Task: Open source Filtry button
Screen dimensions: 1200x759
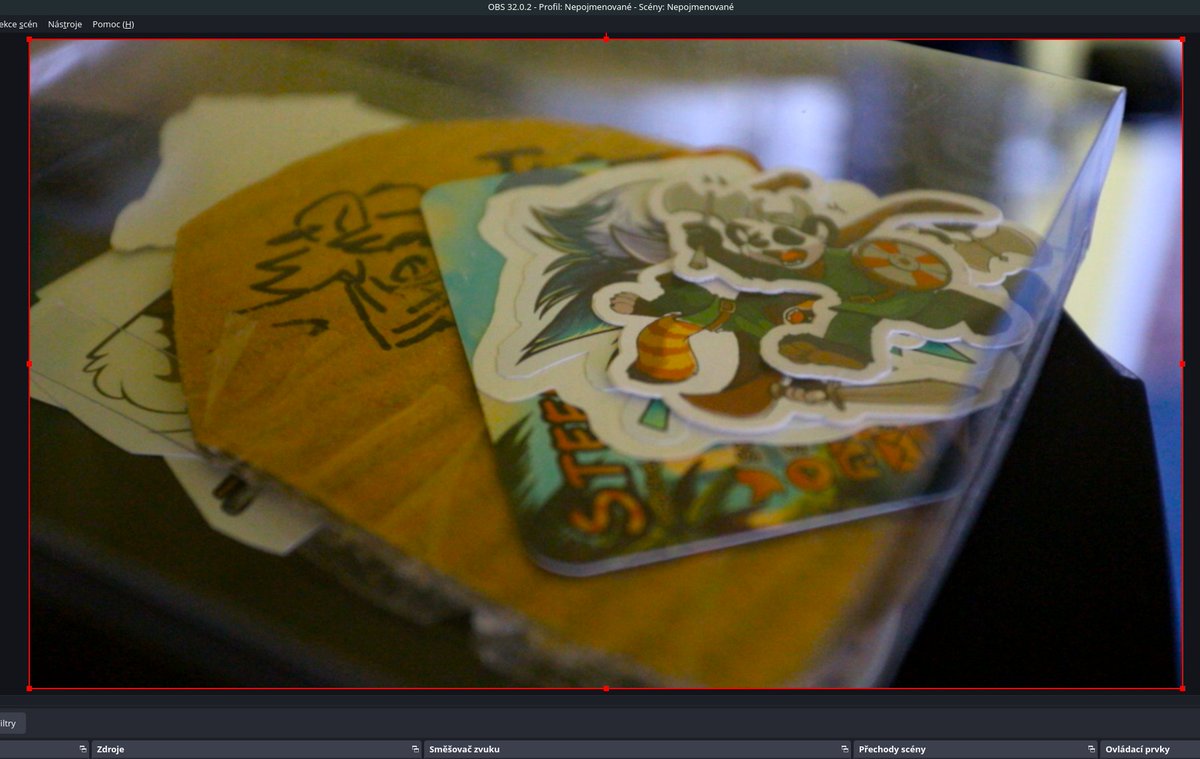Action: click(x=10, y=723)
